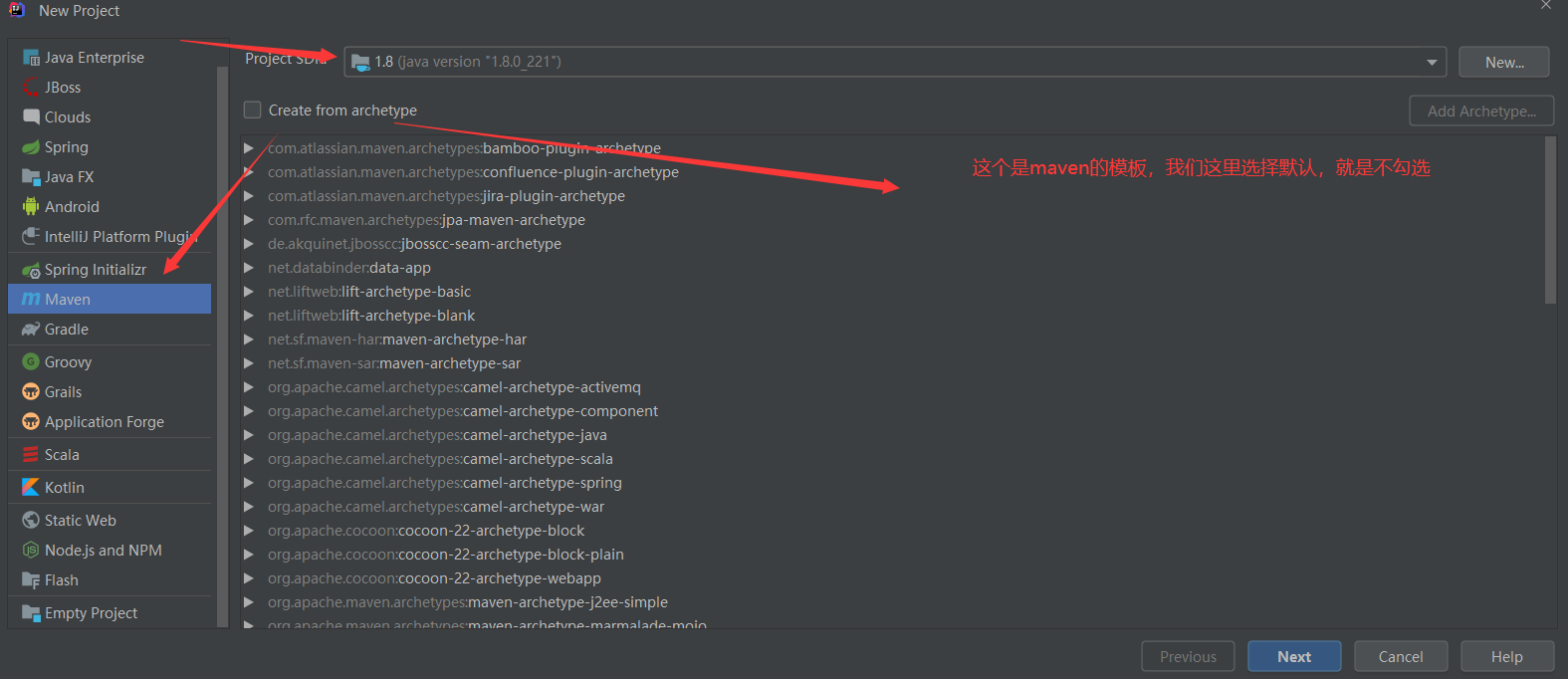Click the project type list scrollbar
The height and width of the screenshot is (679, 1568).
pos(222,348)
